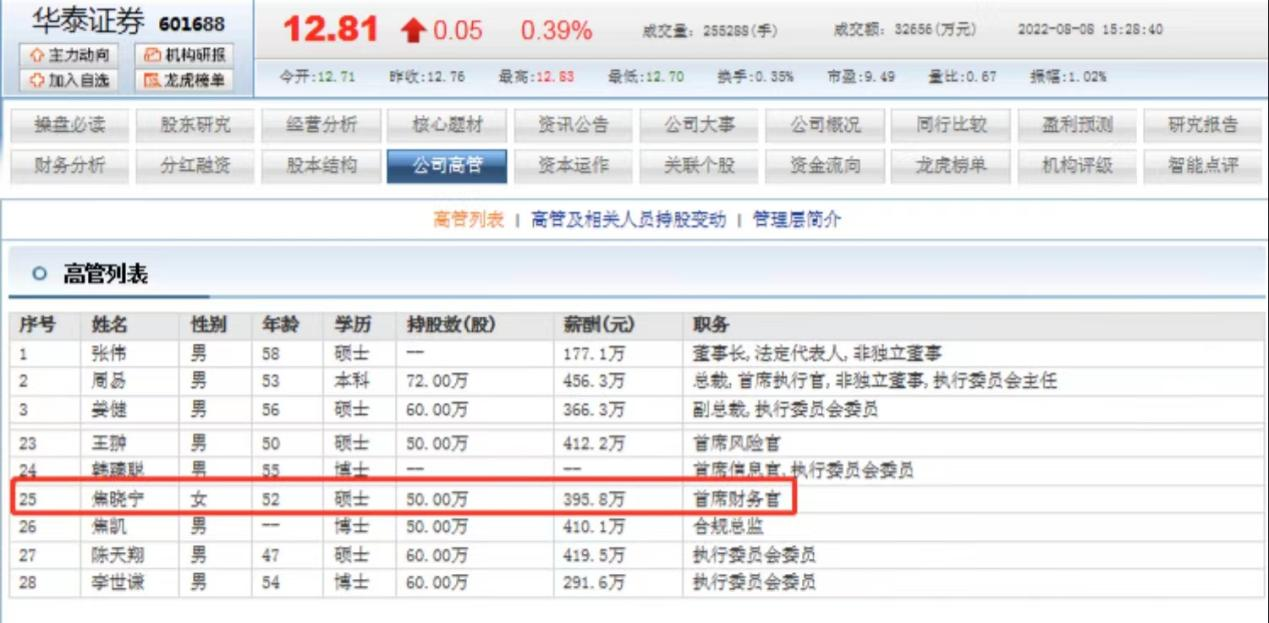Click name 焦晓宁 in row 25
The width and height of the screenshot is (1269, 623).
pos(118,498)
